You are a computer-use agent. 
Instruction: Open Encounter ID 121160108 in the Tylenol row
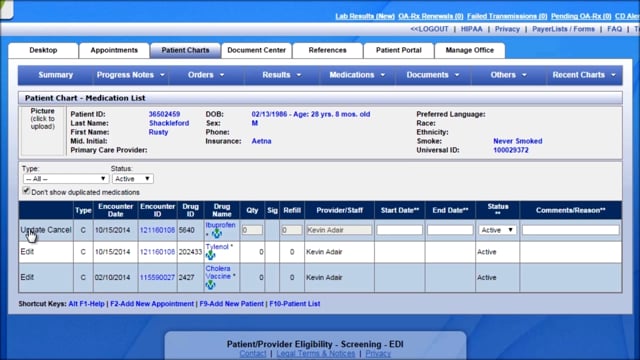pyautogui.click(x=157, y=252)
